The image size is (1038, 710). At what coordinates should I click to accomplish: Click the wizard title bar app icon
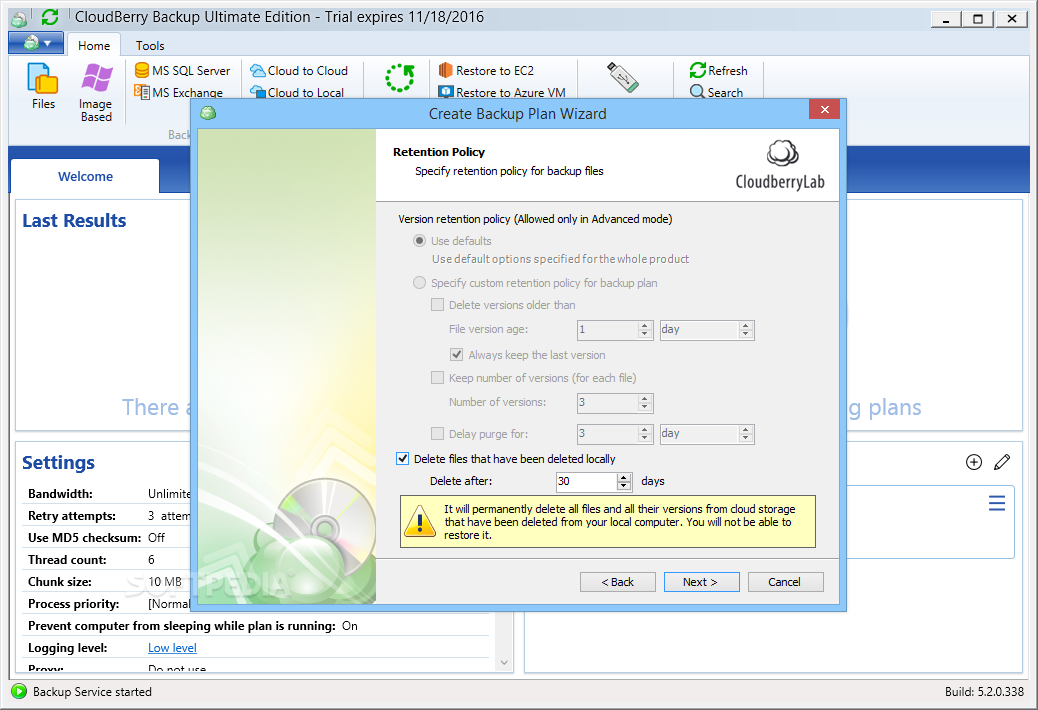[x=208, y=113]
